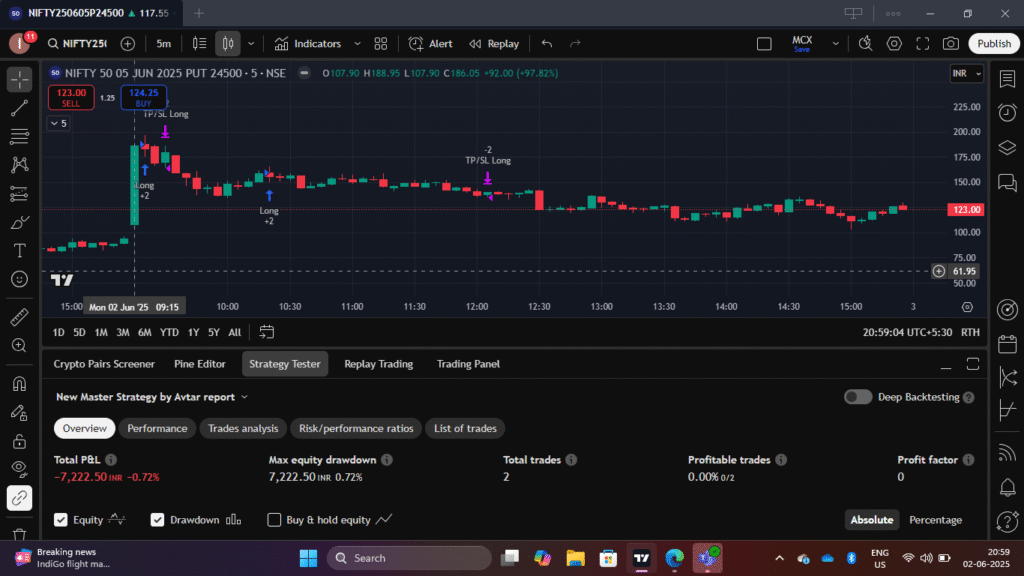Open the emoji icons tool
Image resolution: width=1024 pixels, height=576 pixels.
click(20, 280)
